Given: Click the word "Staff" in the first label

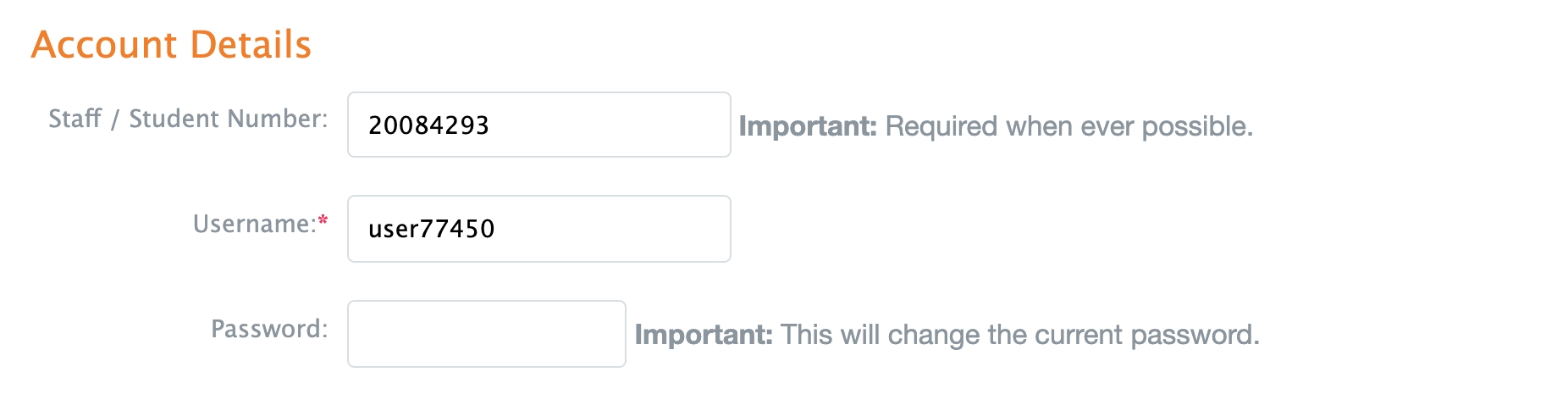Looking at the screenshot, I should pos(75,119).
